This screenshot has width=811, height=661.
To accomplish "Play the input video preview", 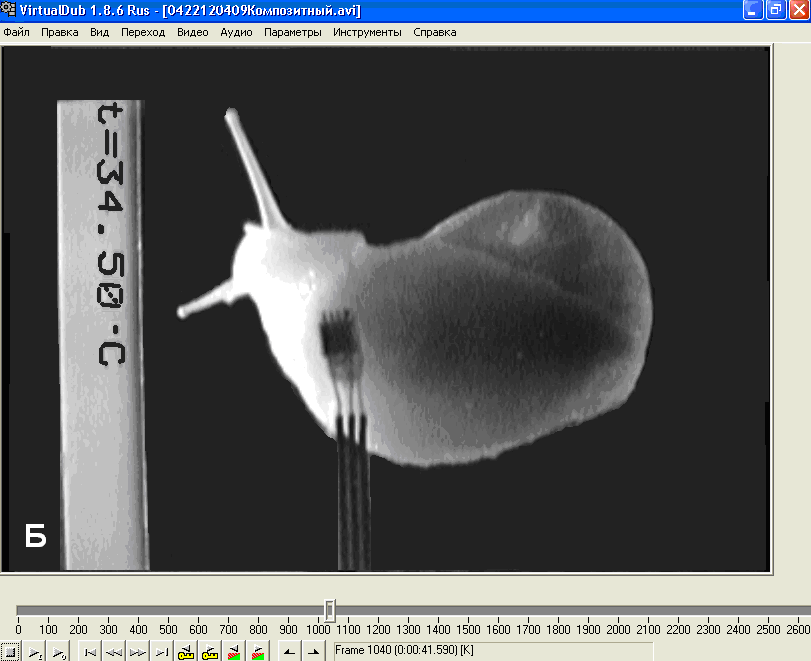I will [x=35, y=652].
